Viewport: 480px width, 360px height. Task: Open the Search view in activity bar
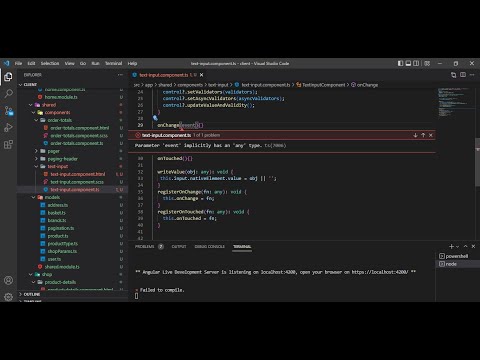pos(8,93)
